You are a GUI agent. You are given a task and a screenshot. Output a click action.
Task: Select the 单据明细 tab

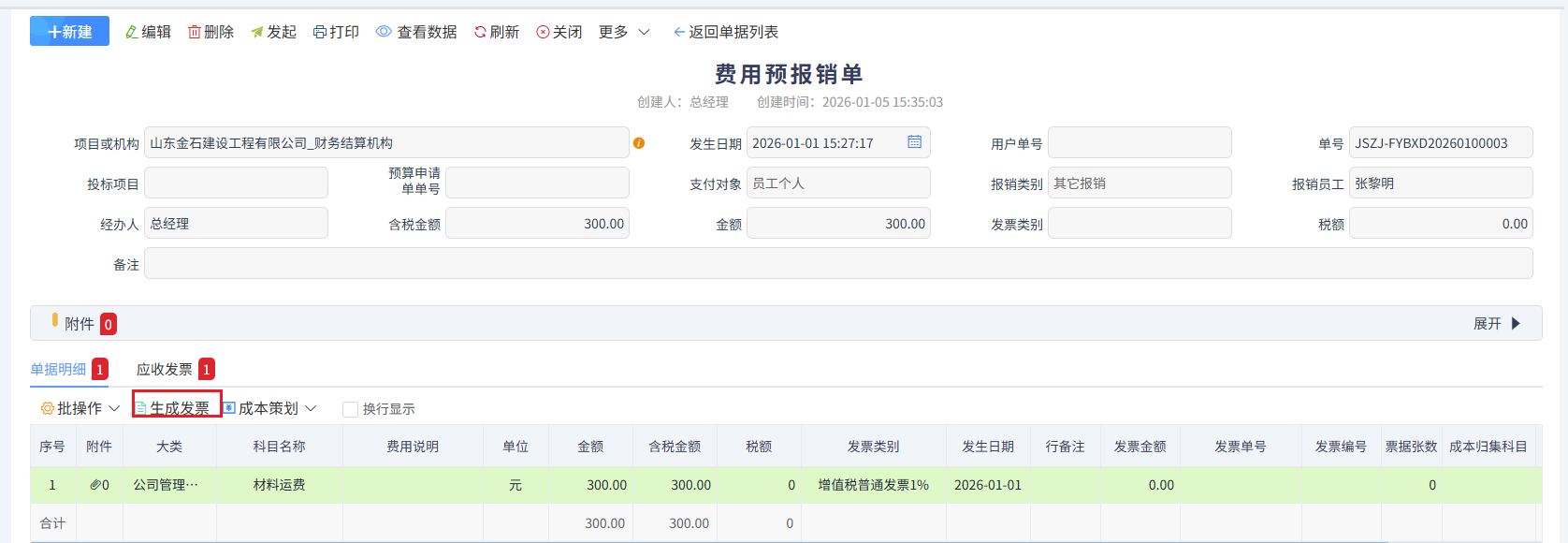pos(58,370)
